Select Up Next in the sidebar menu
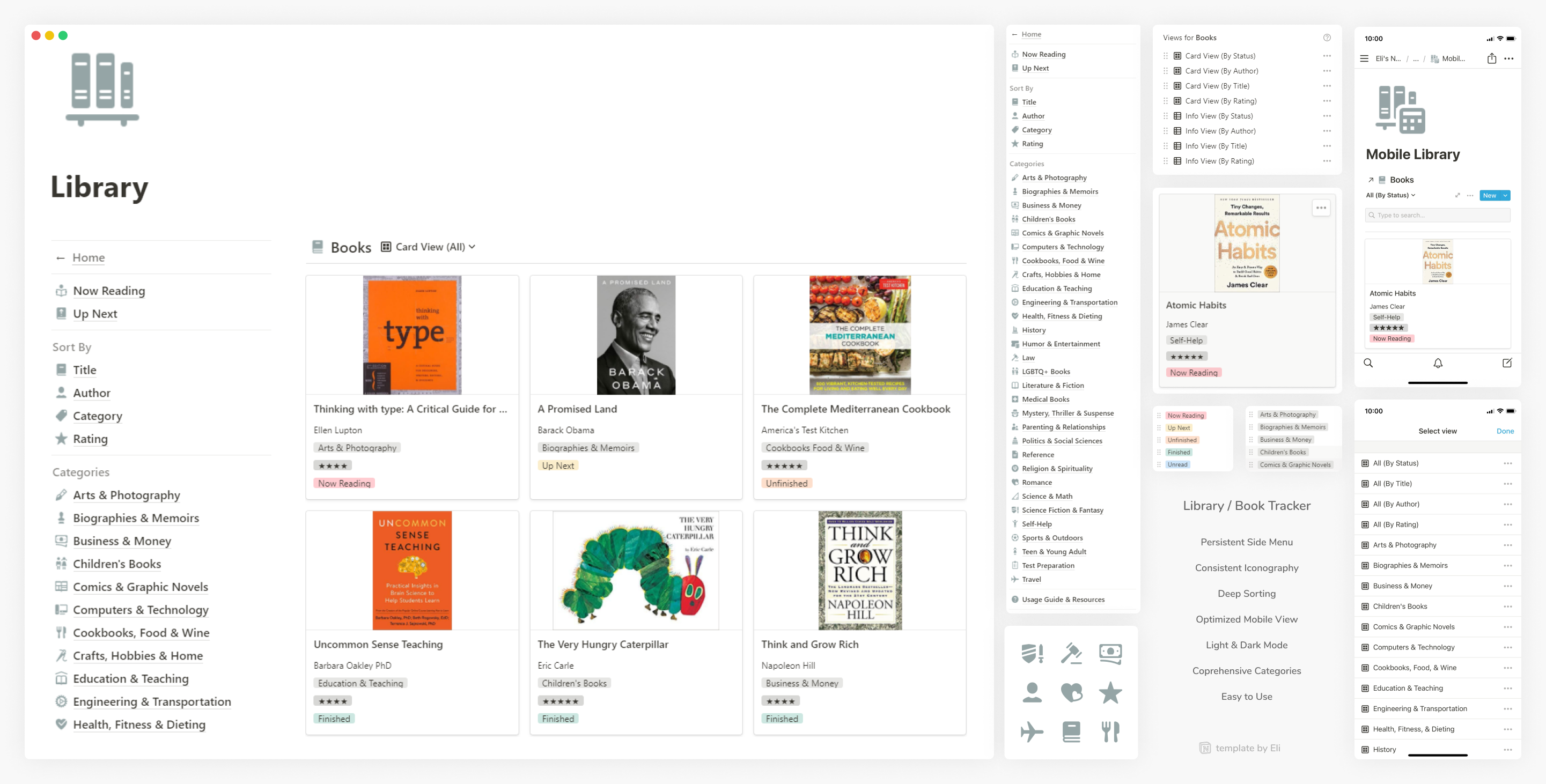1546x784 pixels. coord(94,313)
